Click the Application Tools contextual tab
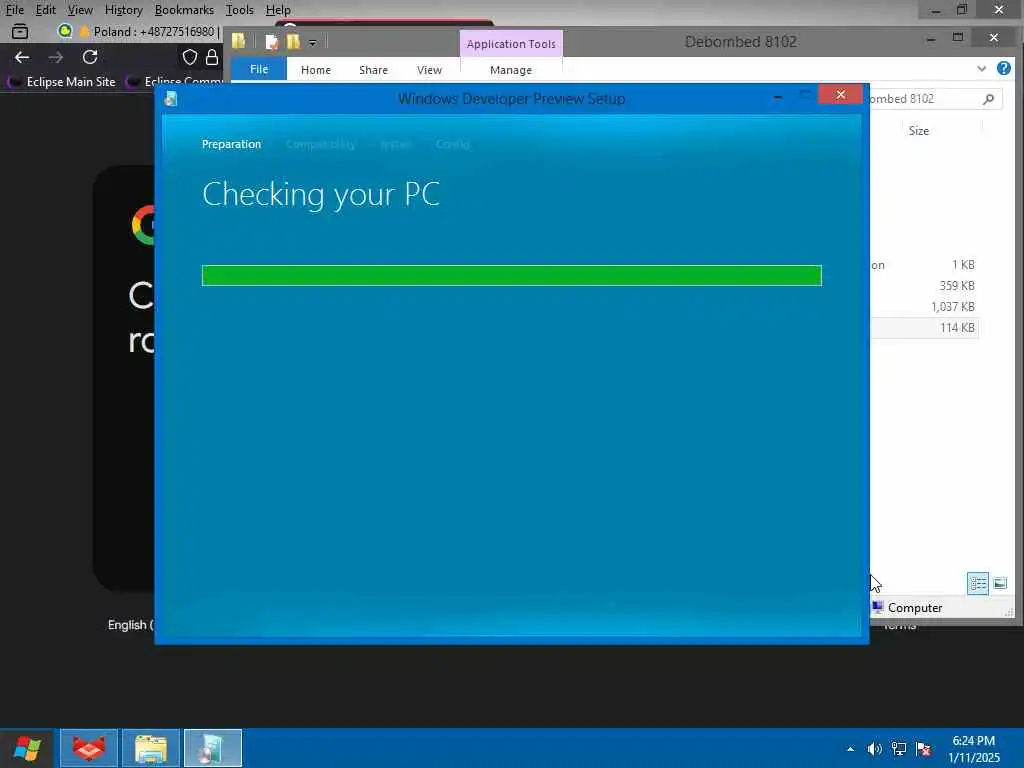Image resolution: width=1024 pixels, height=768 pixels. 511,44
